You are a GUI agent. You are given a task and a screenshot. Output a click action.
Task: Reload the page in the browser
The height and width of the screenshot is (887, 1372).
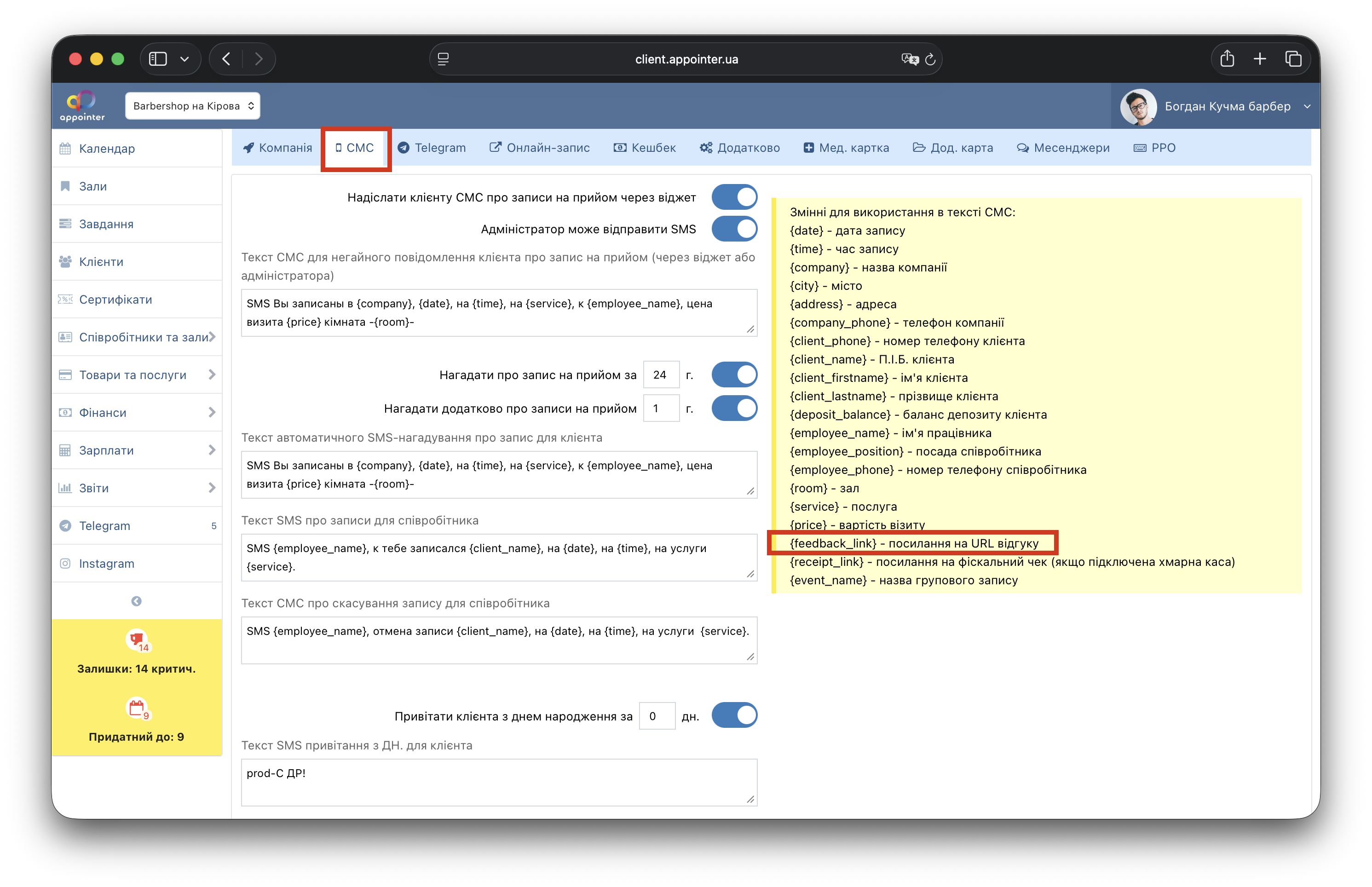click(x=930, y=59)
